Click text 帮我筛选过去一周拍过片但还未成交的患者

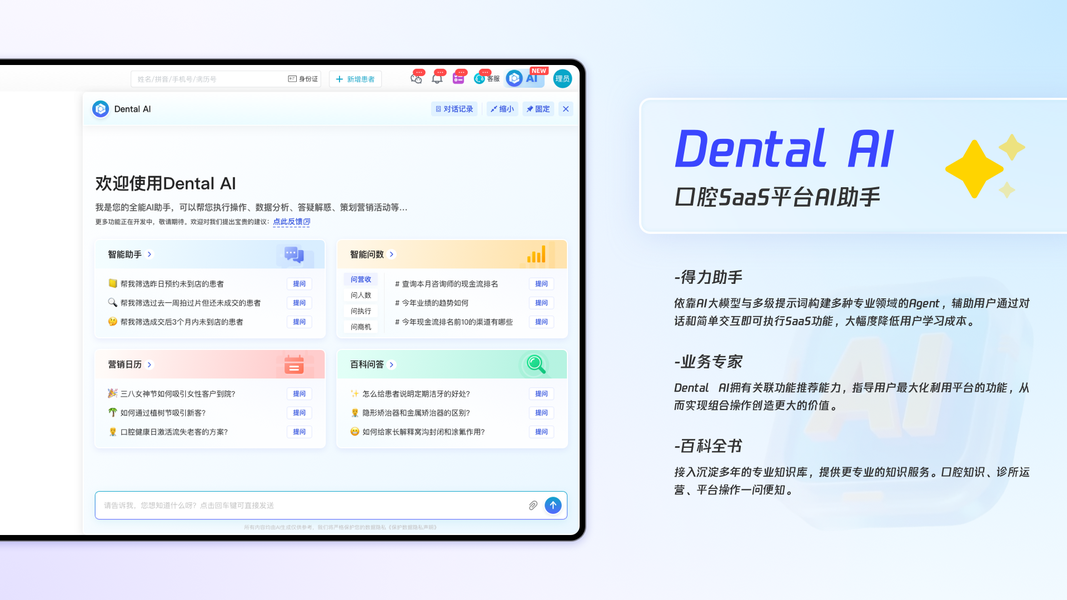pos(191,303)
